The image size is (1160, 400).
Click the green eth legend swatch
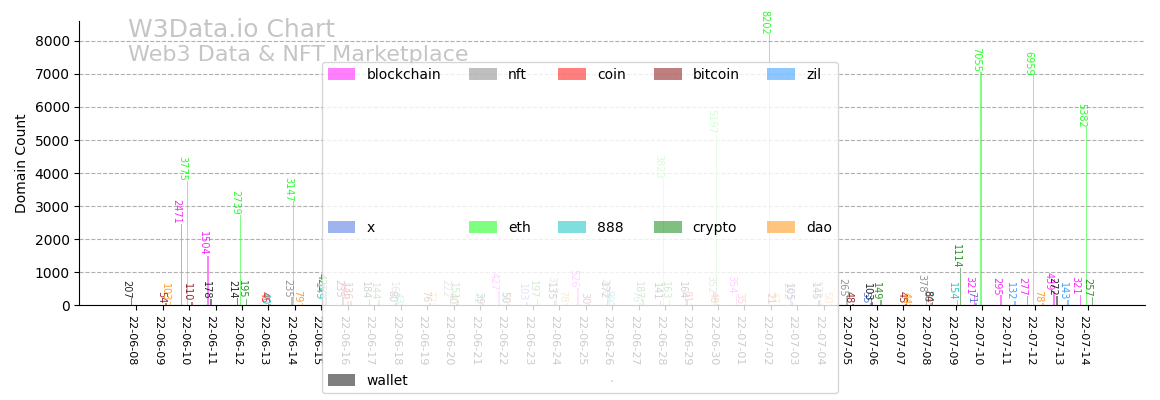(x=482, y=227)
